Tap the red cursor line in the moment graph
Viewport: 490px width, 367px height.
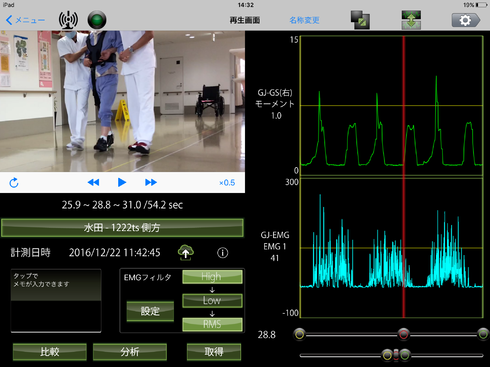tap(403, 105)
